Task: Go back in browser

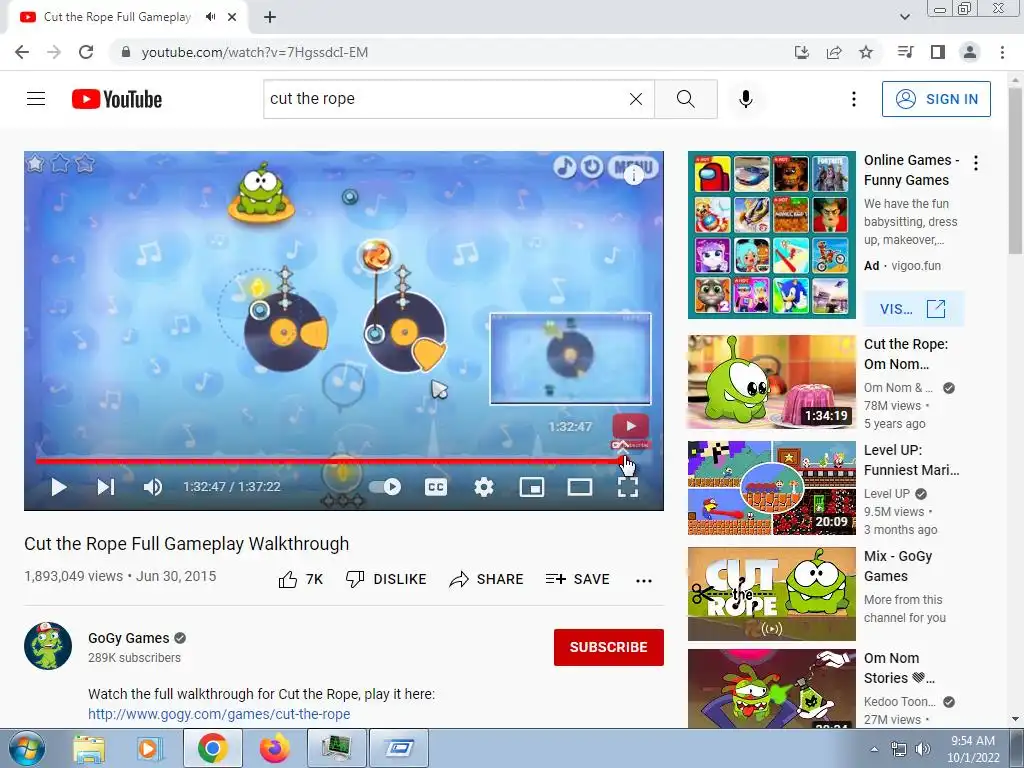Action: coord(22,52)
